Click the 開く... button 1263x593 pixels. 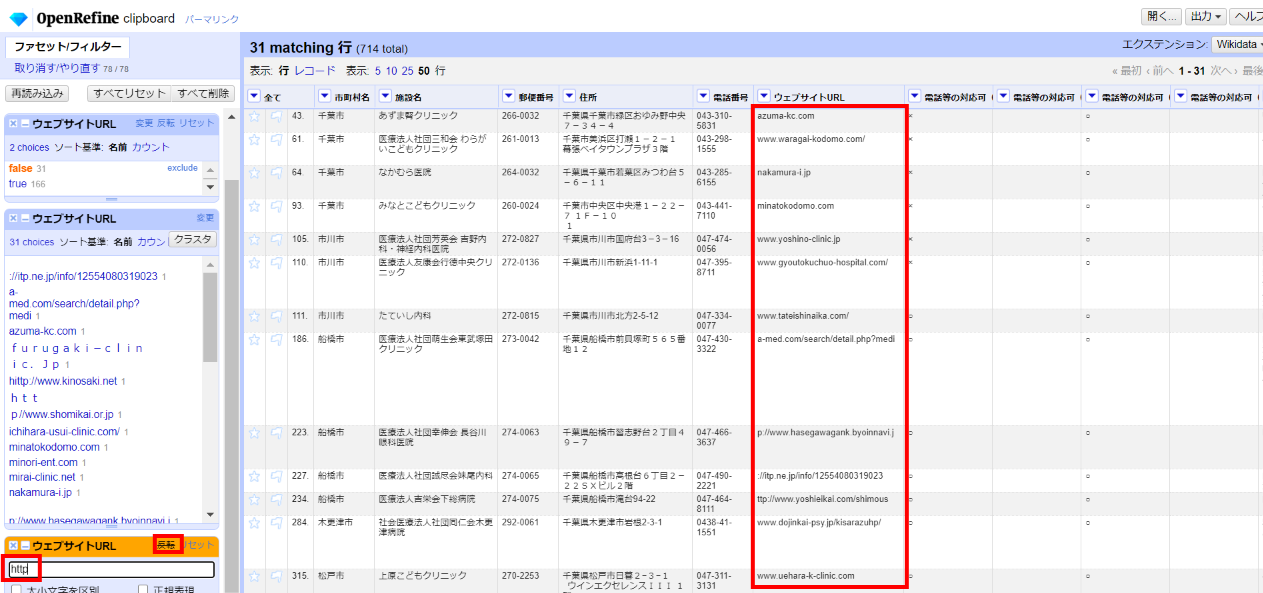click(x=1161, y=16)
